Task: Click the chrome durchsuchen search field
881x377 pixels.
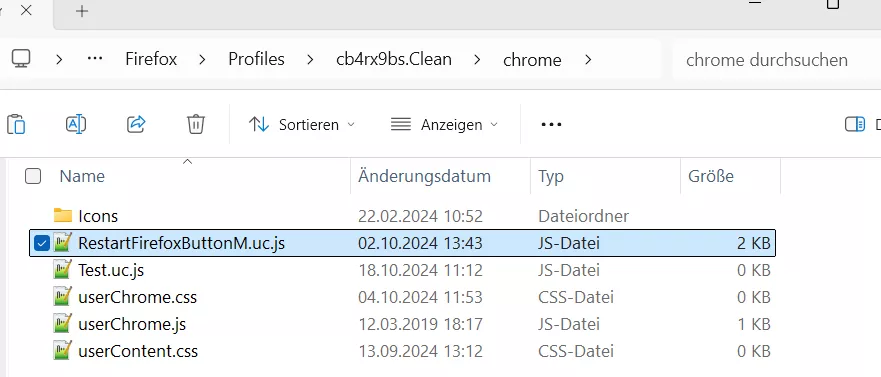Action: 777,60
